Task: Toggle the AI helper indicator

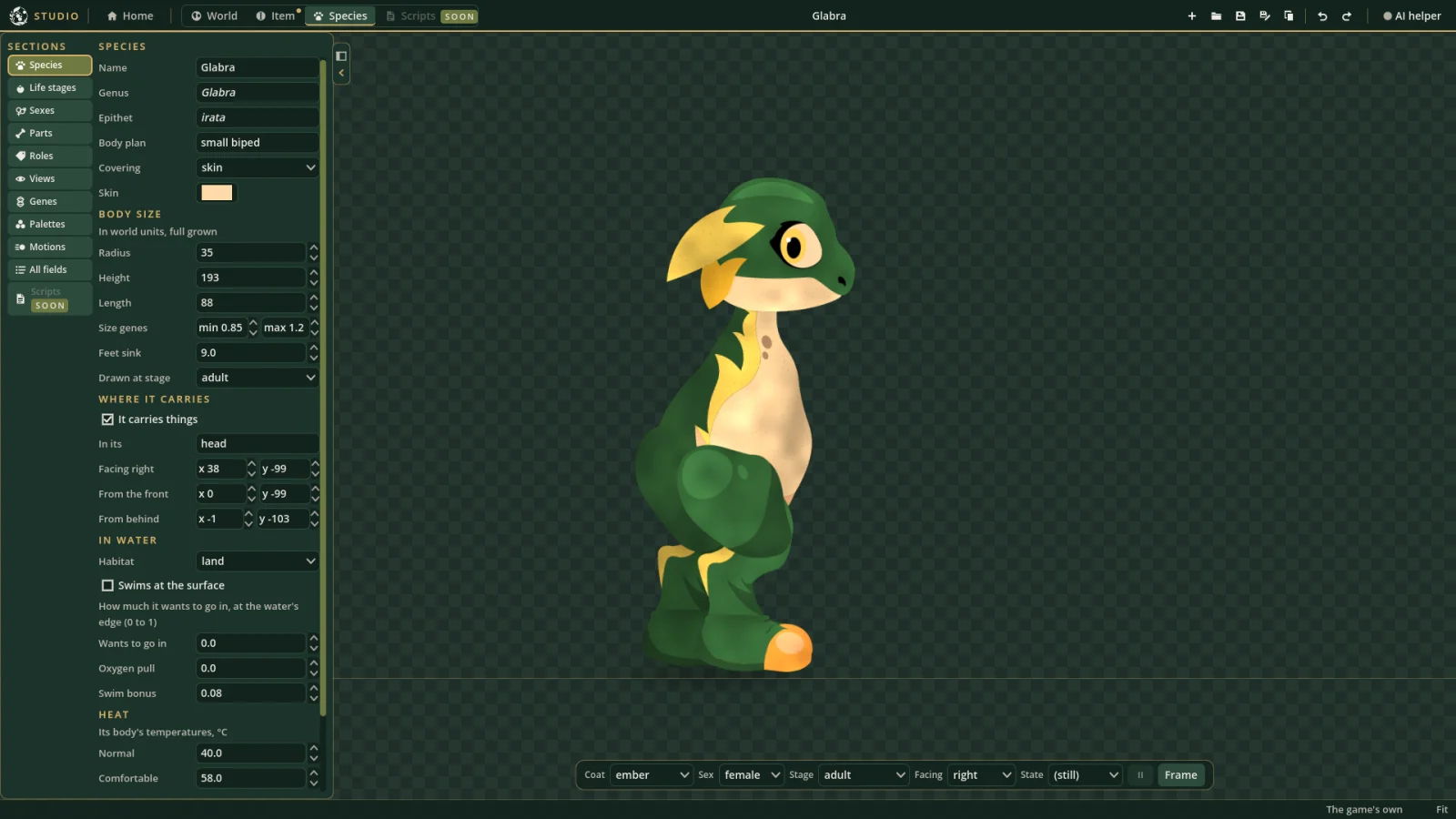Action: tap(1411, 16)
